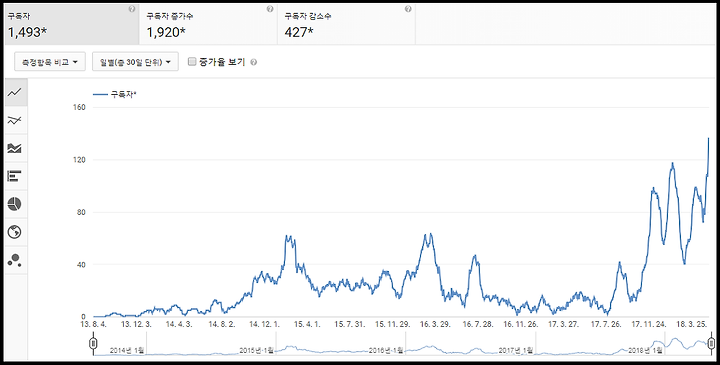Open the 측정항목 비교 dropdown

tap(50, 62)
